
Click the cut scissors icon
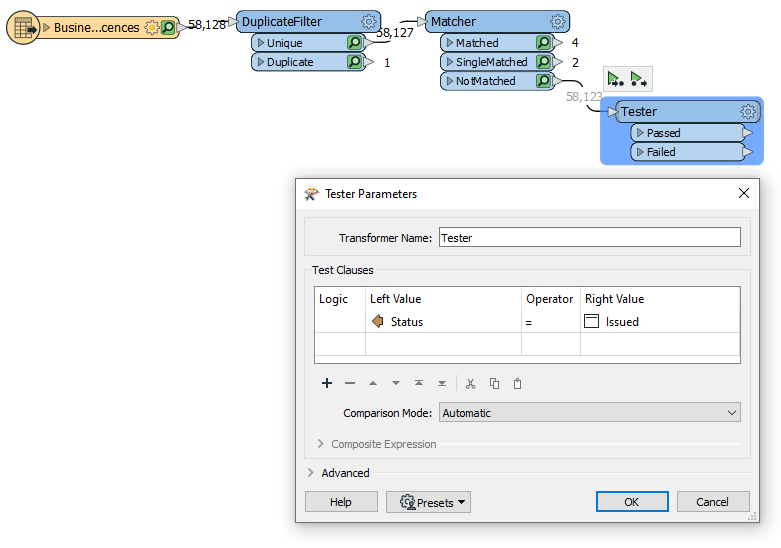click(470, 383)
